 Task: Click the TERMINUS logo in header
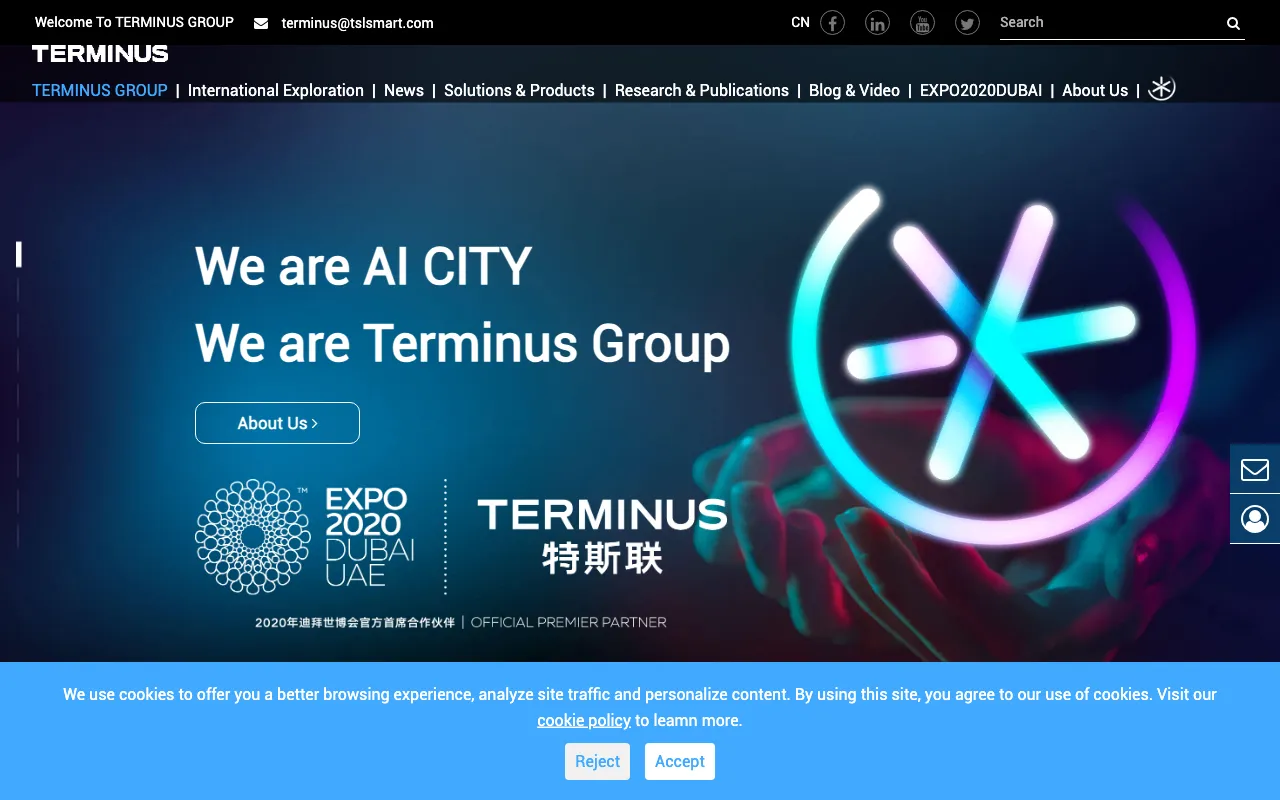(x=100, y=54)
